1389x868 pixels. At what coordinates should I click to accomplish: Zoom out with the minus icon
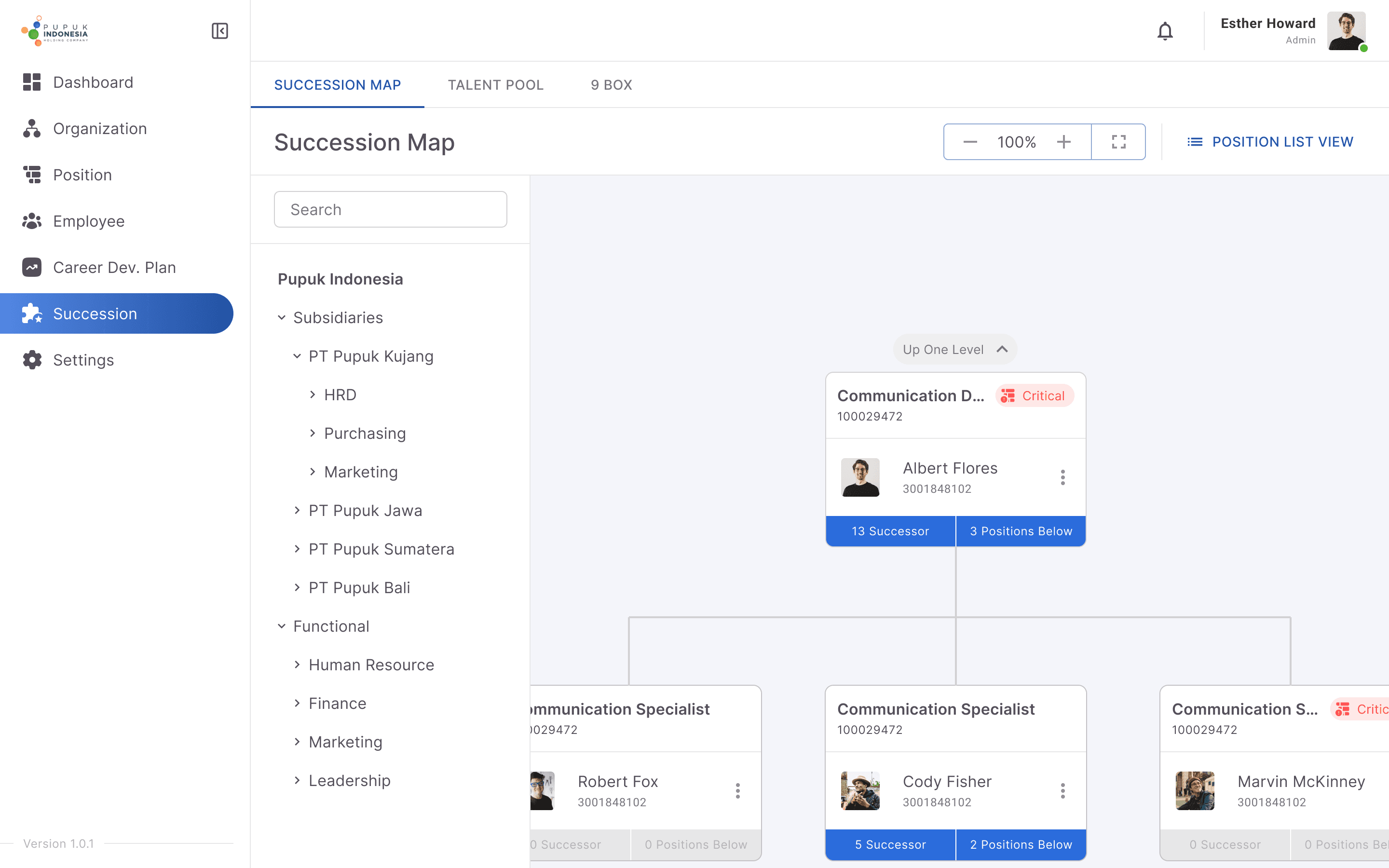click(x=970, y=142)
